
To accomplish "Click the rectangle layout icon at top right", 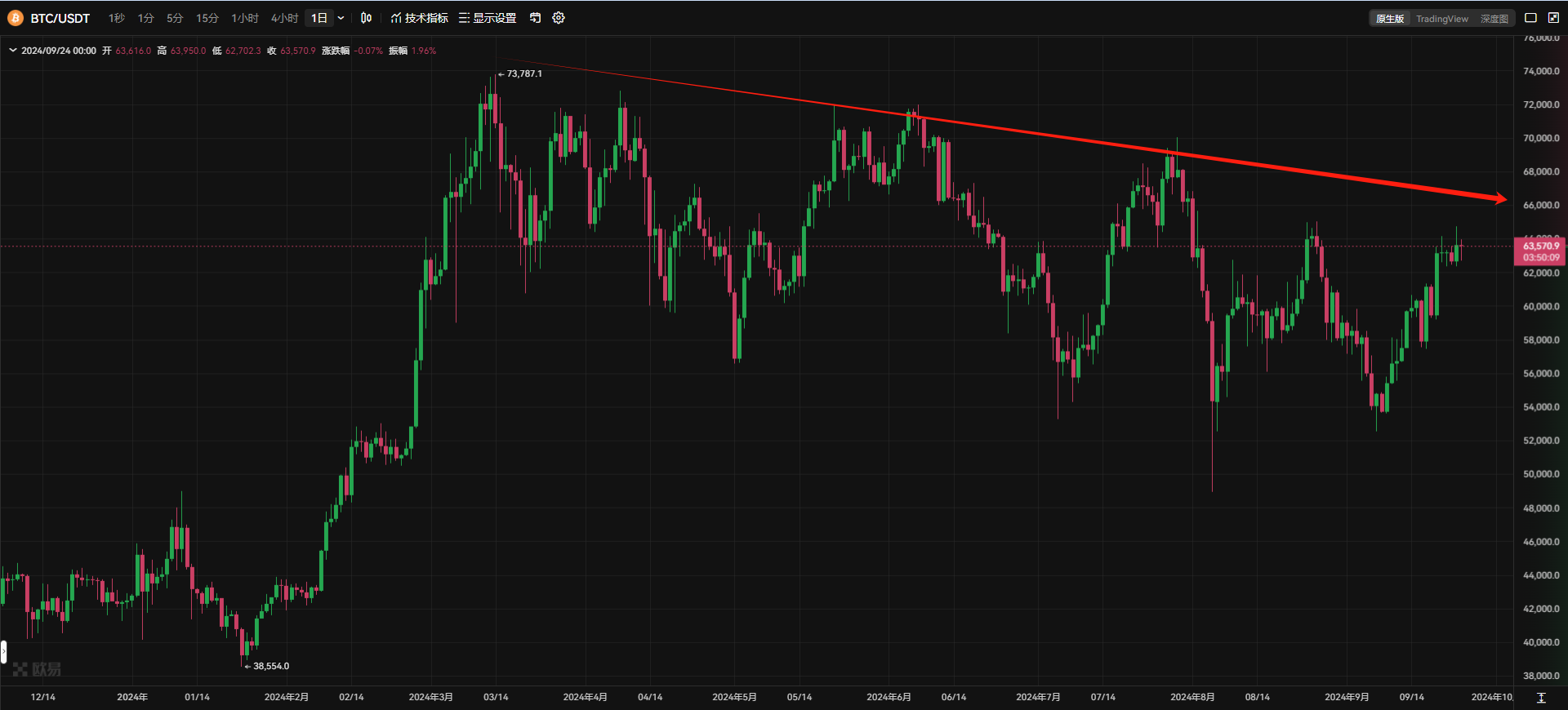I will [1531, 18].
